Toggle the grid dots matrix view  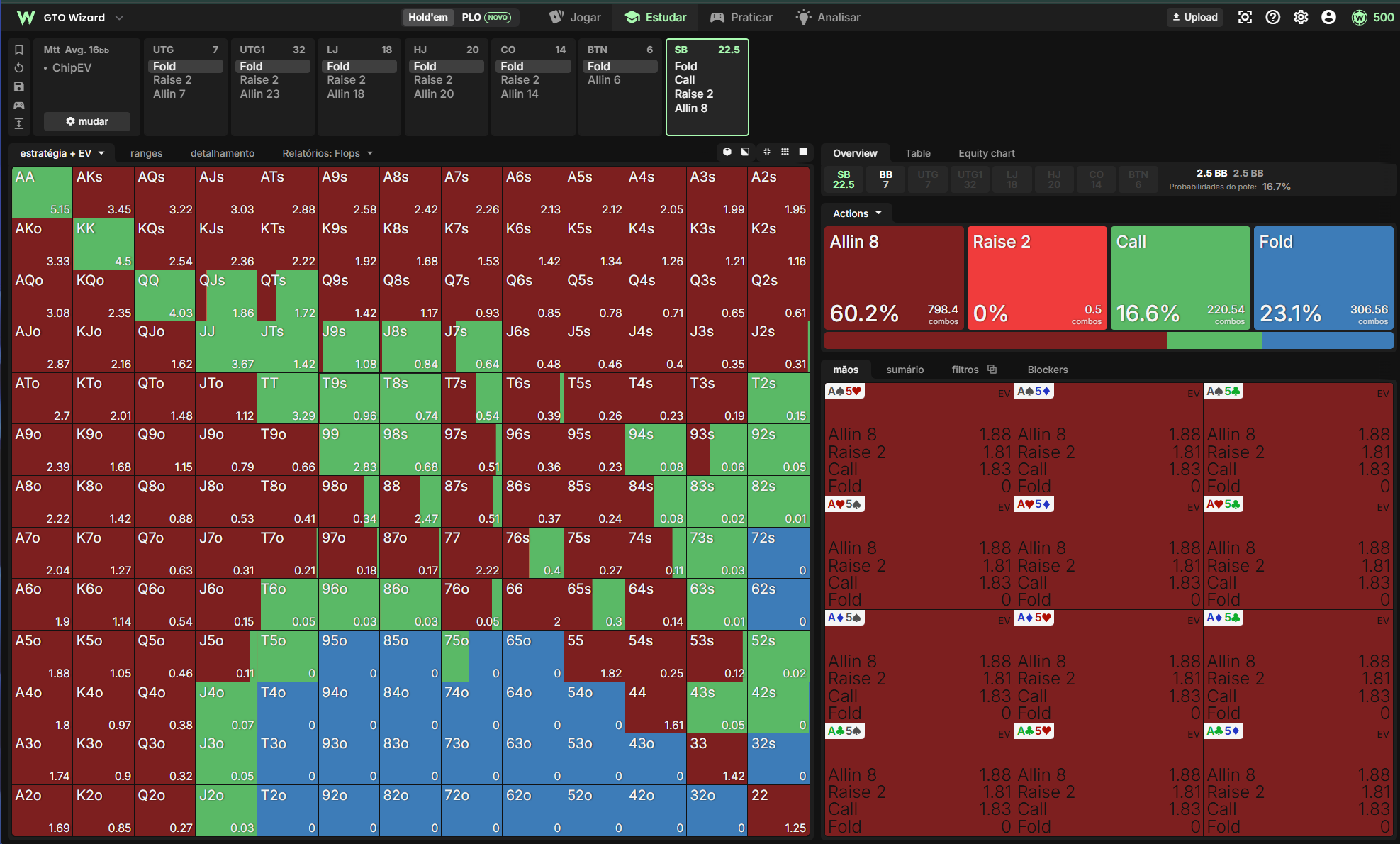(785, 152)
